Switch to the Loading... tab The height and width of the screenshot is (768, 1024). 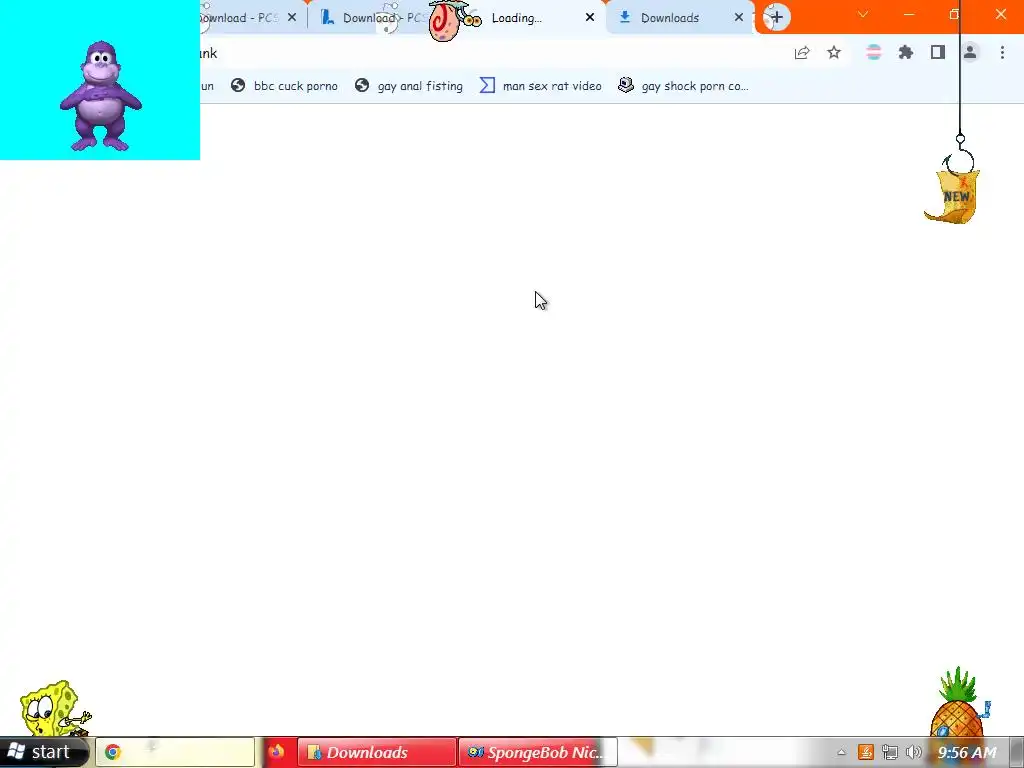tap(517, 18)
